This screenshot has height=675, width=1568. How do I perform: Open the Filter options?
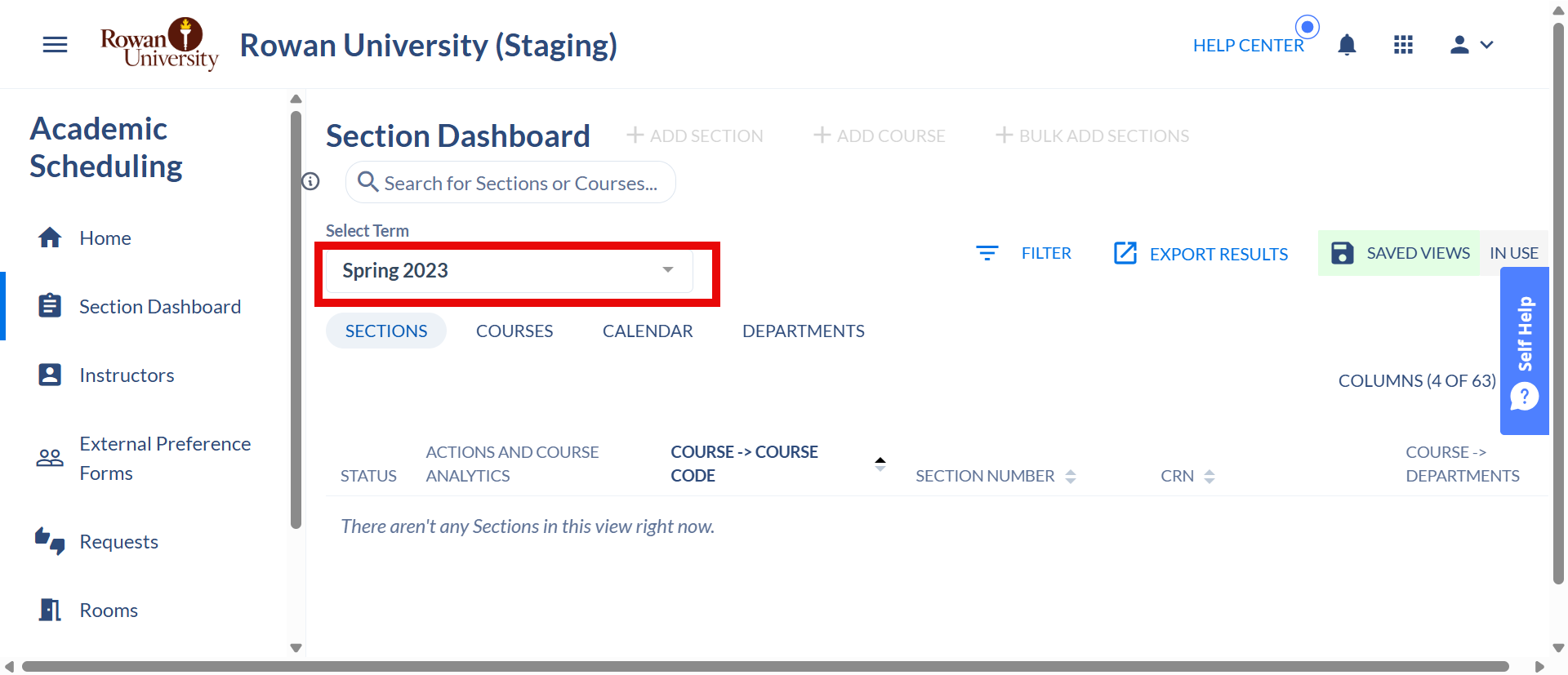pos(1024,254)
